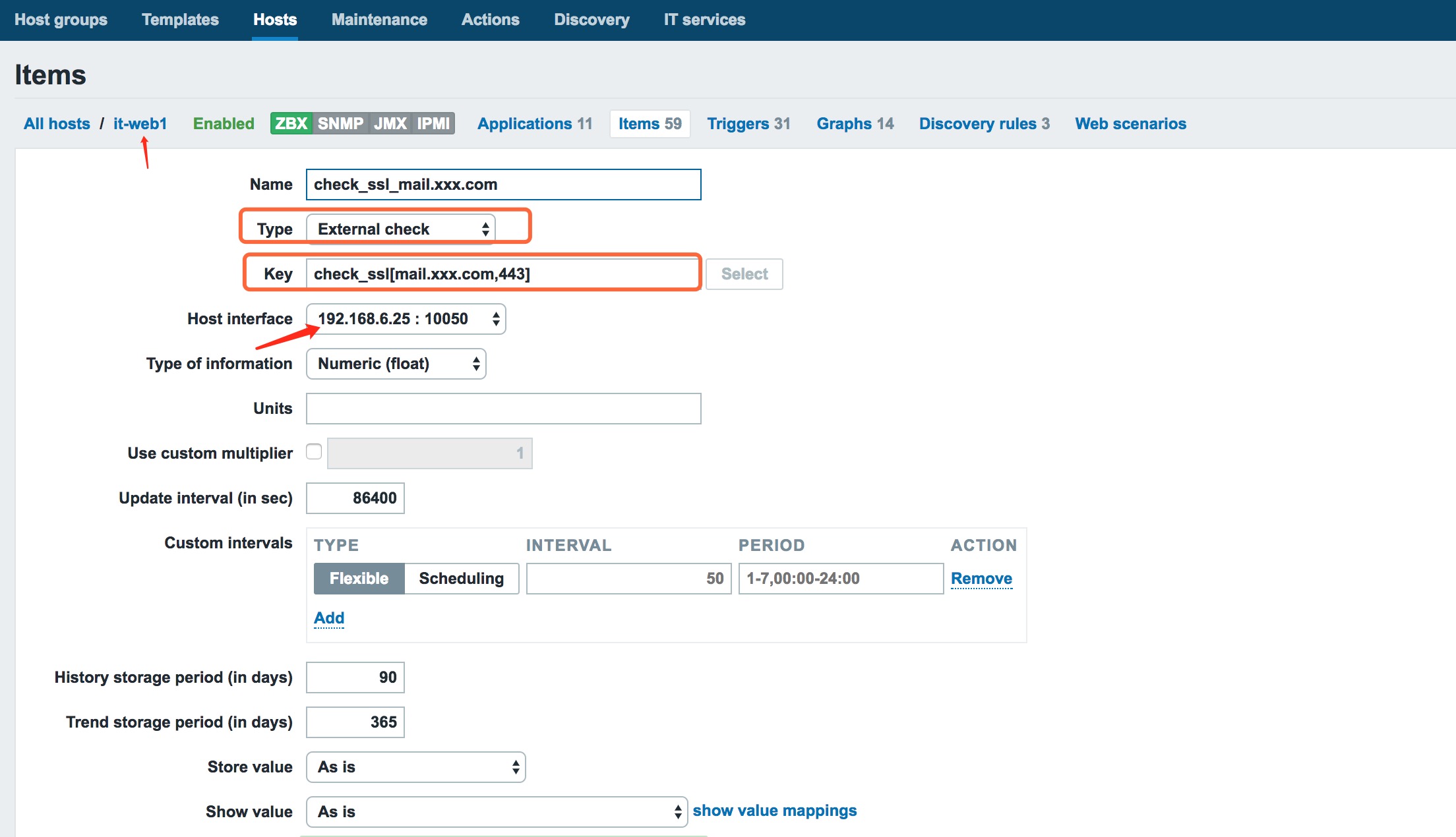Open the Actions menu
Image resolution: width=1456 pixels, height=837 pixels.
point(490,20)
